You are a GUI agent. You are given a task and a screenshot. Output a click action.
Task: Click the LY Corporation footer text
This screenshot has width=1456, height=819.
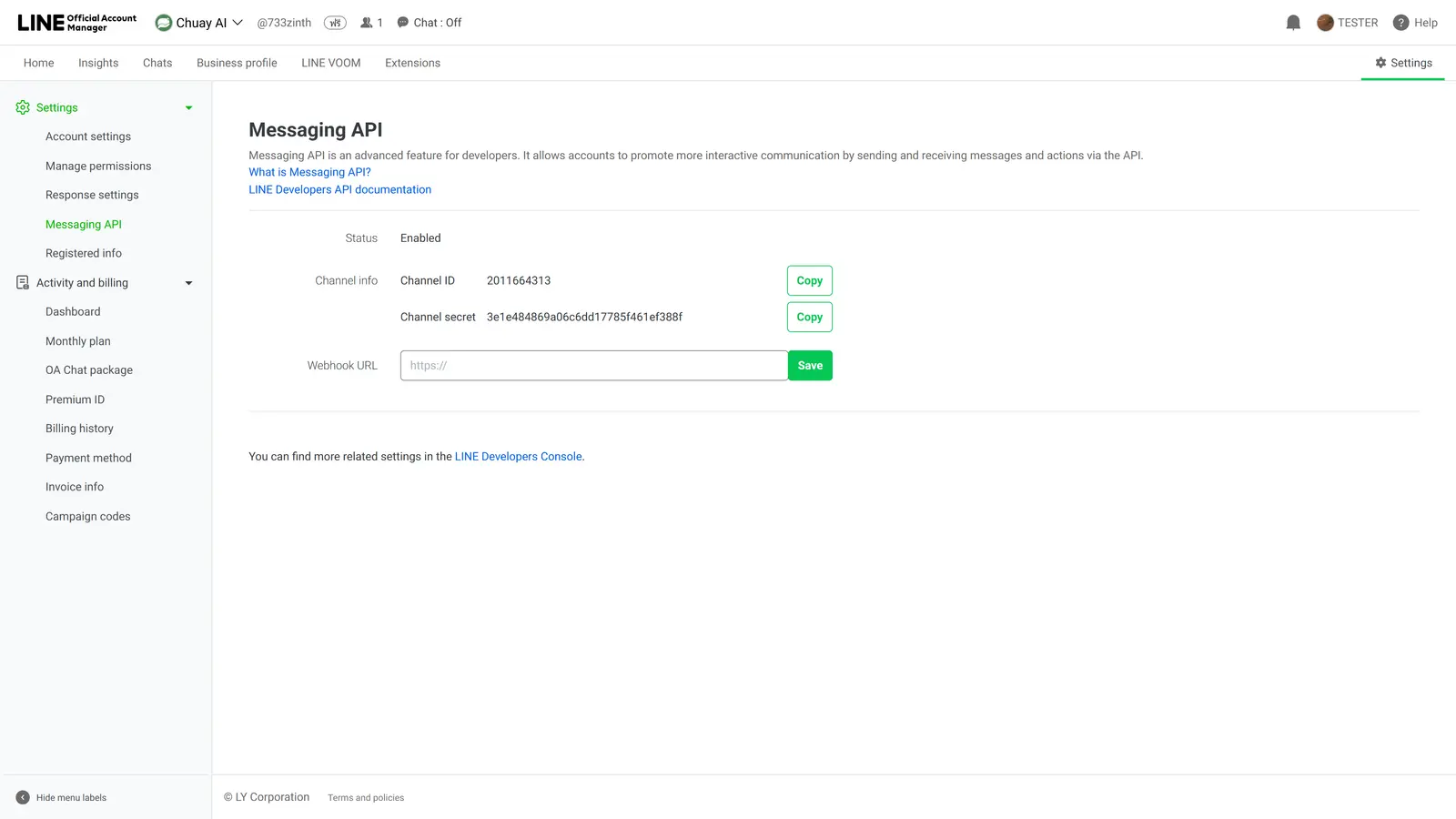tap(267, 797)
